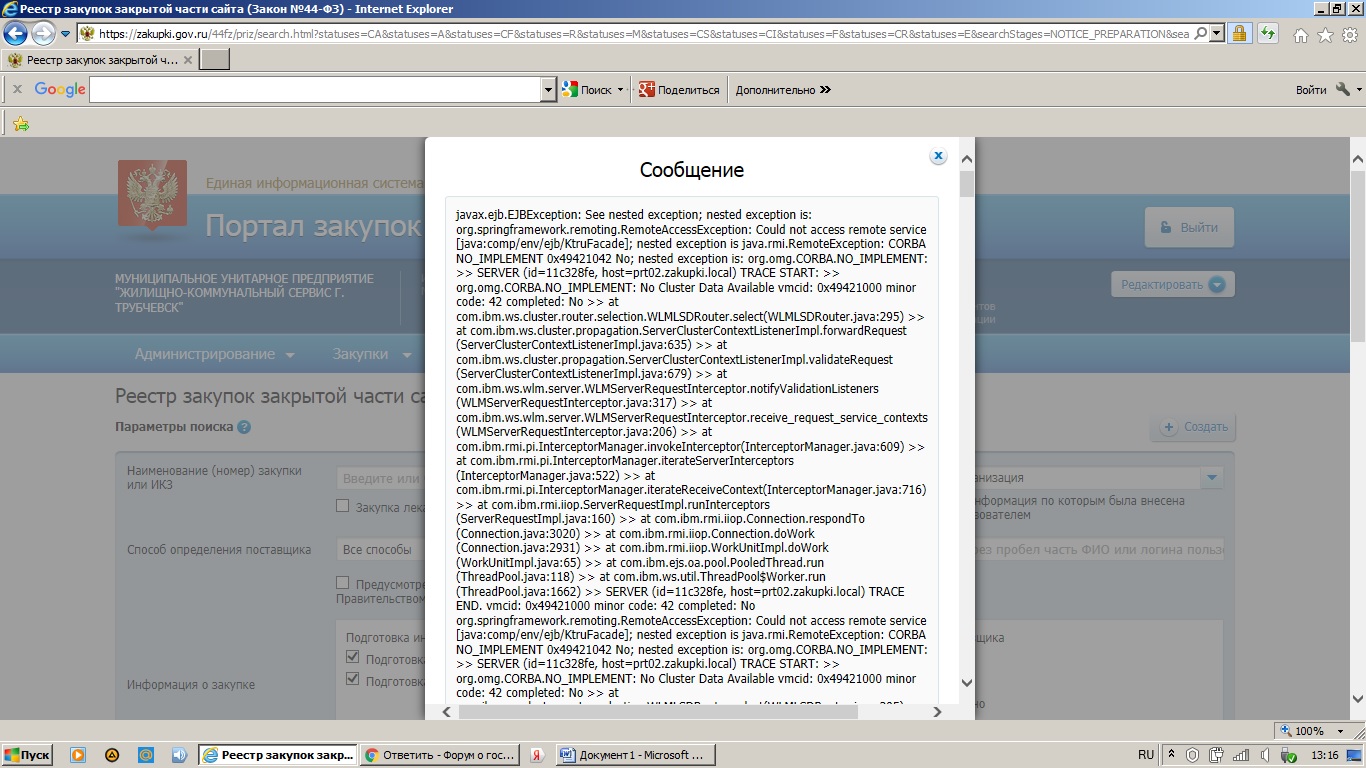Click the security lock icon in address bar

(1240, 34)
